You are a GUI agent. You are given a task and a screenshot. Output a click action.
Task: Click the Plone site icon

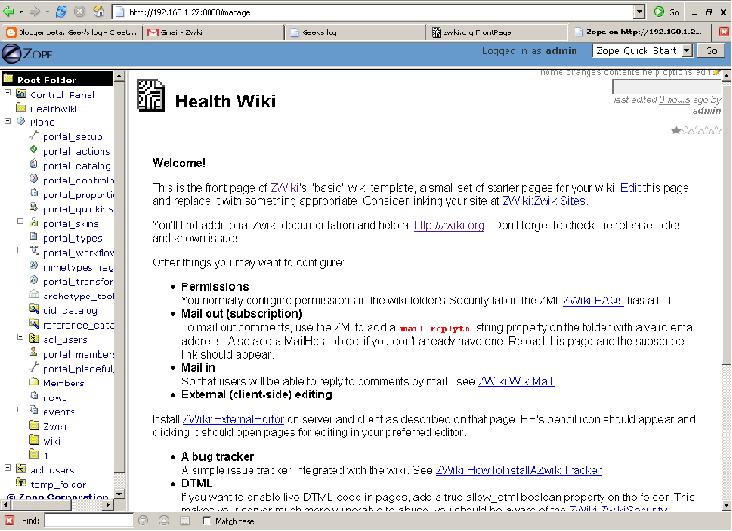point(21,121)
